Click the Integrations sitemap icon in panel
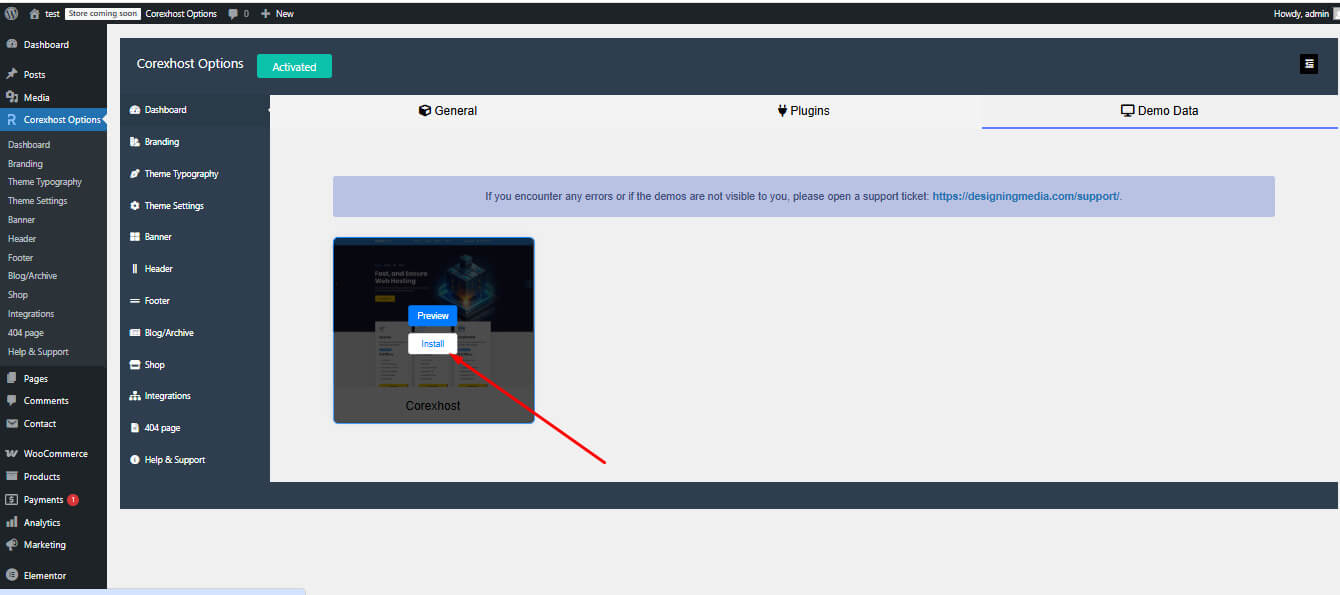 coord(135,396)
